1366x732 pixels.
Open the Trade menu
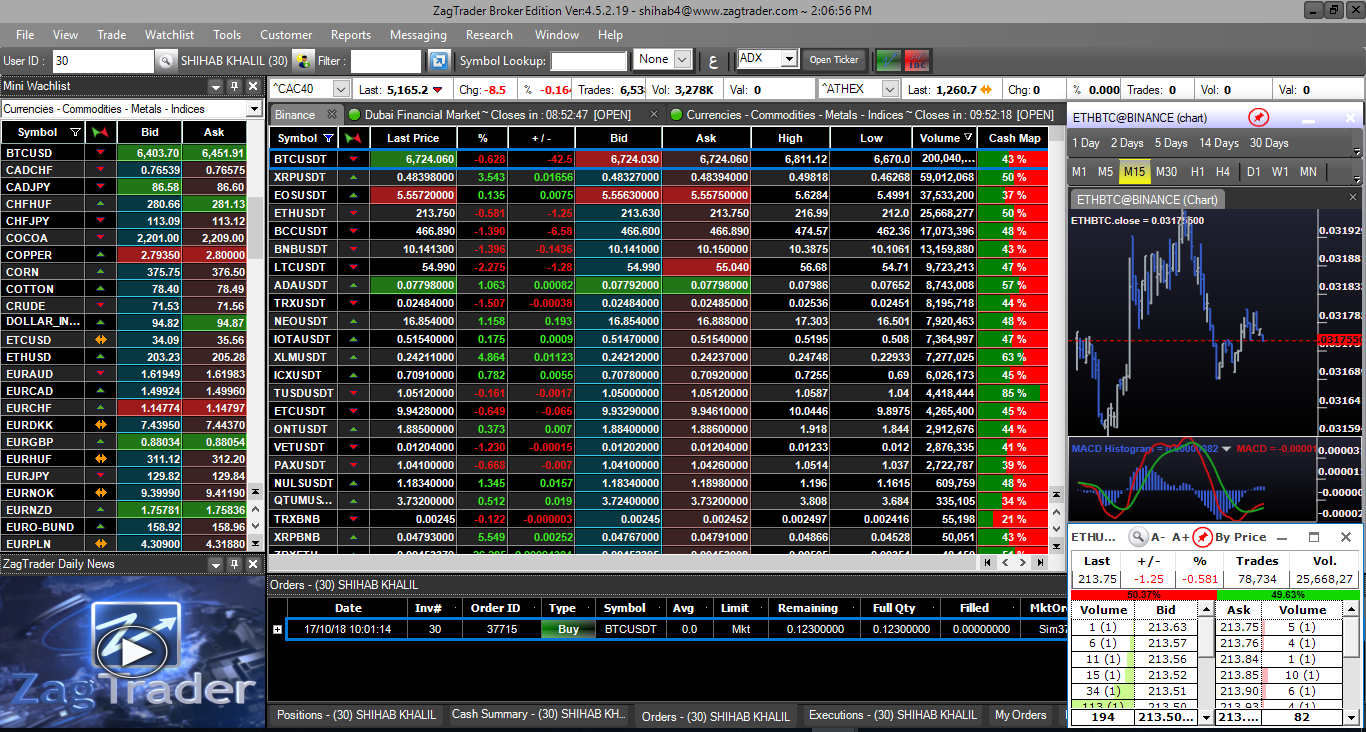click(x=111, y=35)
